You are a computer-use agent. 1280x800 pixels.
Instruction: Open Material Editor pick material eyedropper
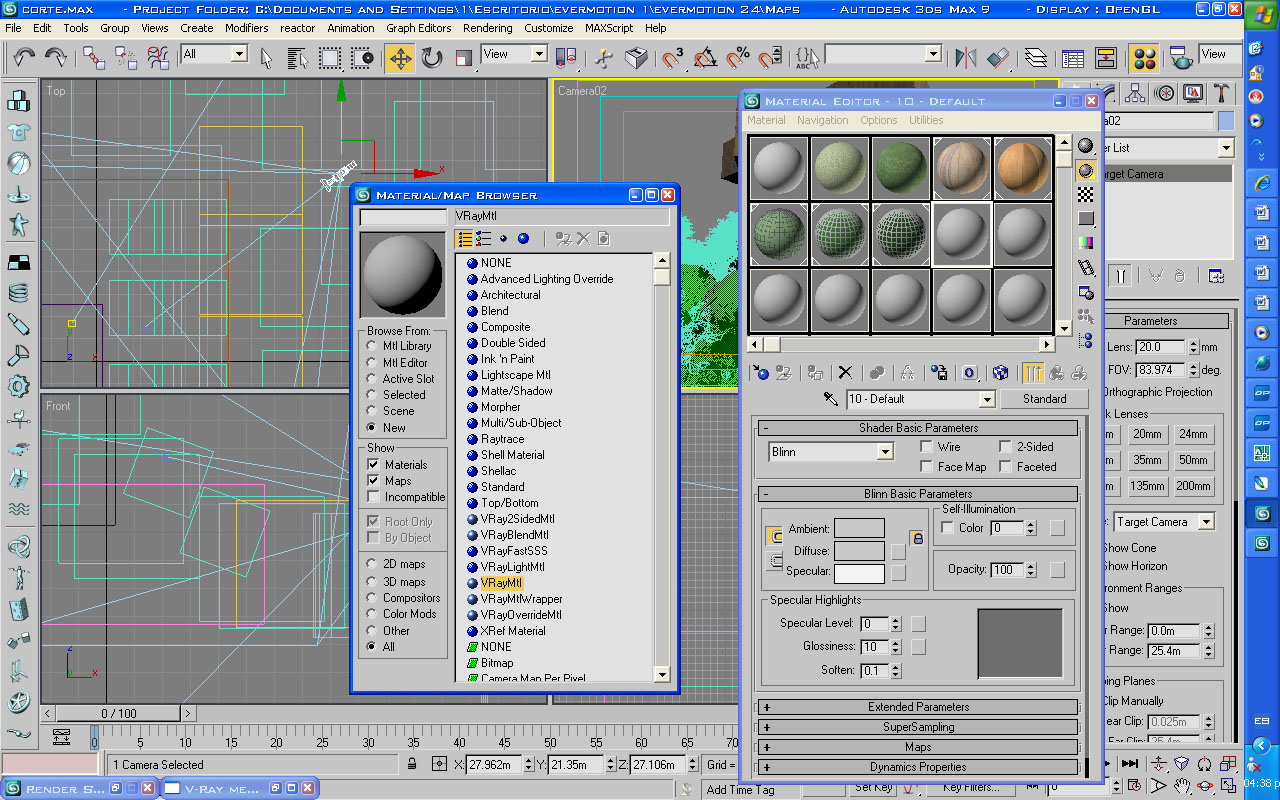(x=830, y=399)
